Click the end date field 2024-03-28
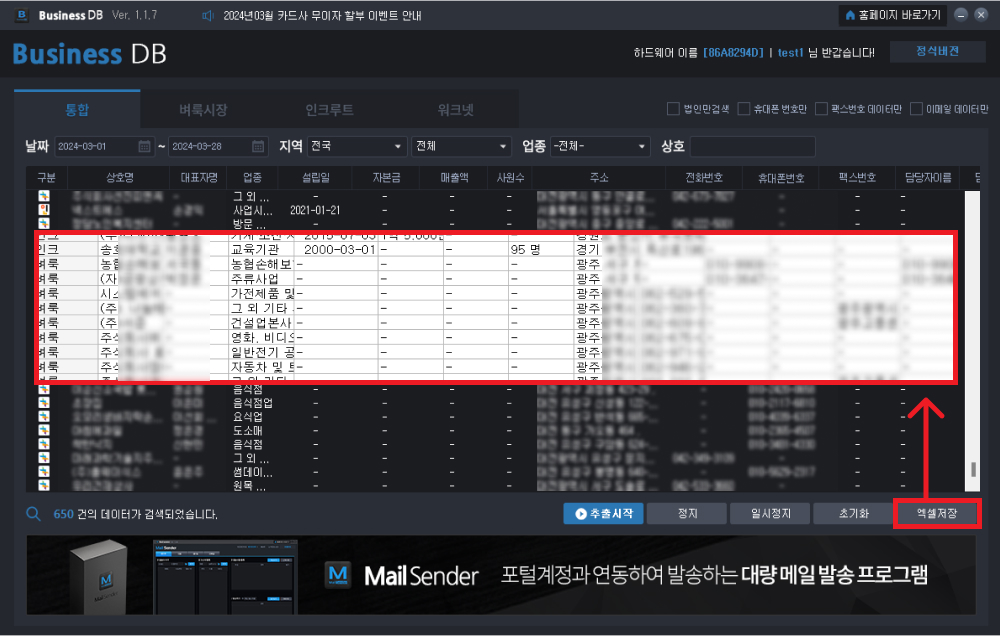The width and height of the screenshot is (1000, 636). [218, 147]
